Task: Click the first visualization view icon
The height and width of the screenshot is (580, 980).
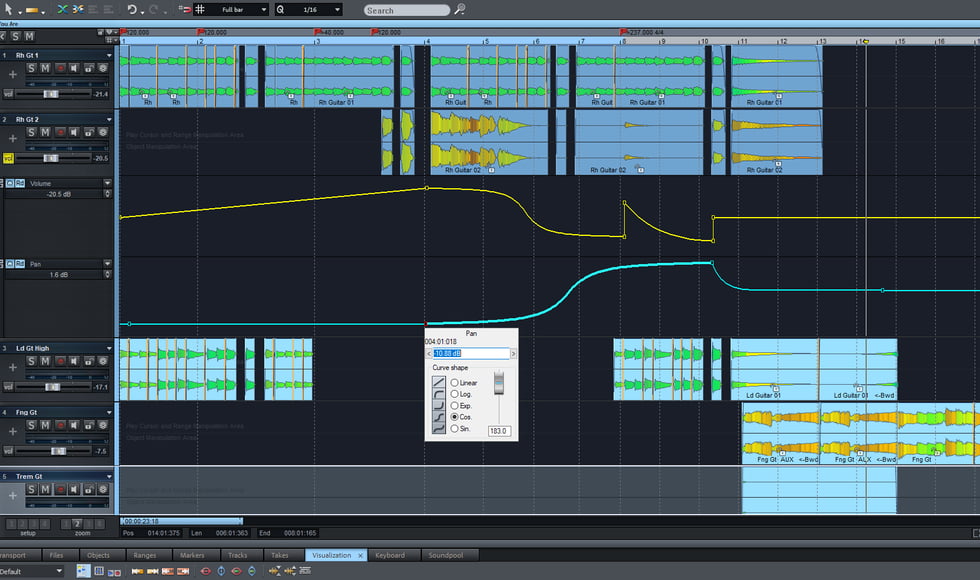Action: pos(83,571)
